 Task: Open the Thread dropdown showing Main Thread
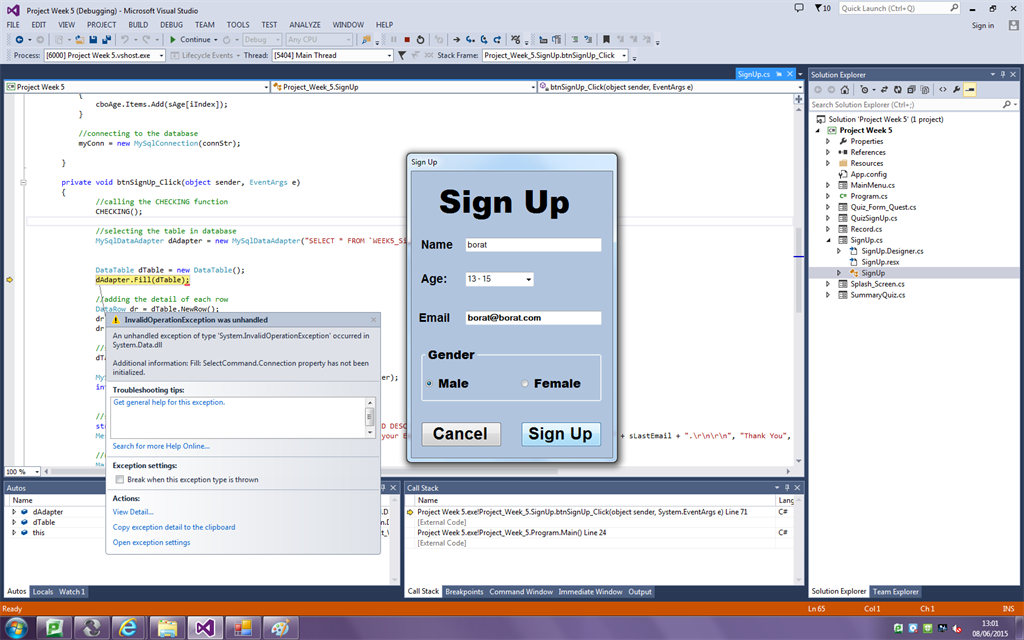(x=389, y=56)
